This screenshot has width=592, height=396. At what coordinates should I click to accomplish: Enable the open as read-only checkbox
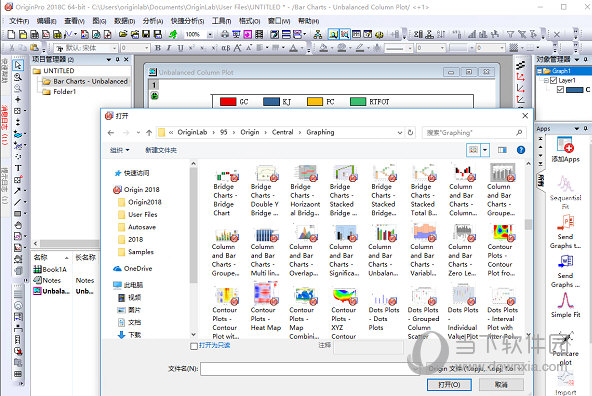click(x=194, y=346)
